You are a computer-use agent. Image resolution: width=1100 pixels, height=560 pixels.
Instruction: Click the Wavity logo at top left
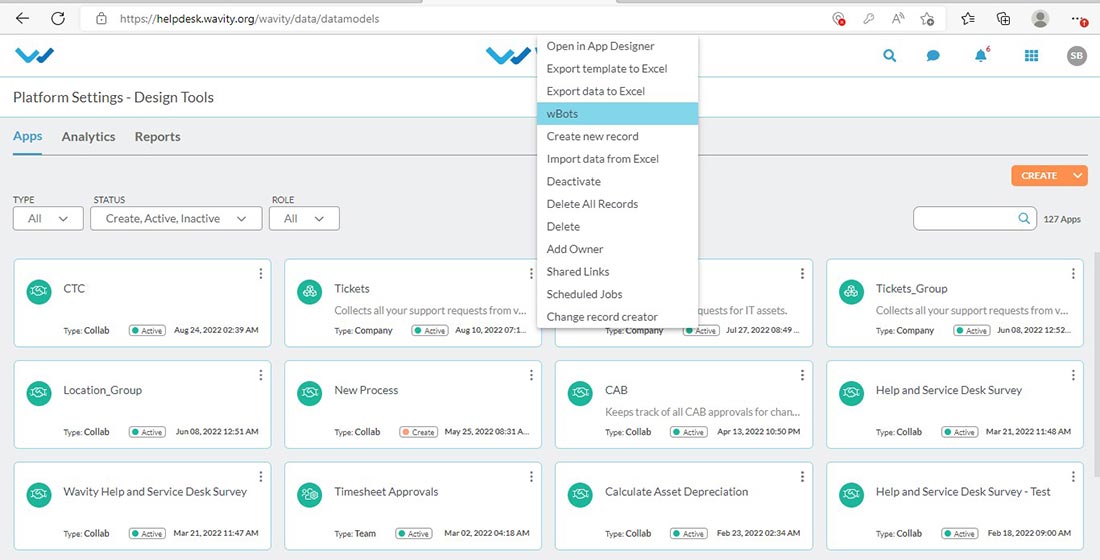[34, 55]
